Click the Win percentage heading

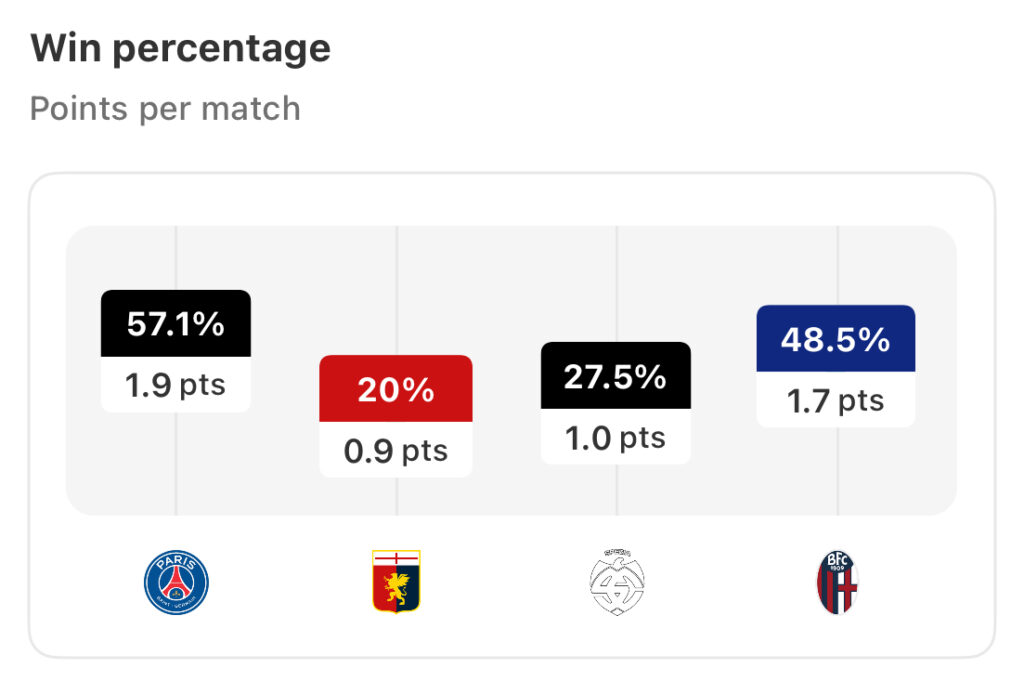pyautogui.click(x=181, y=49)
